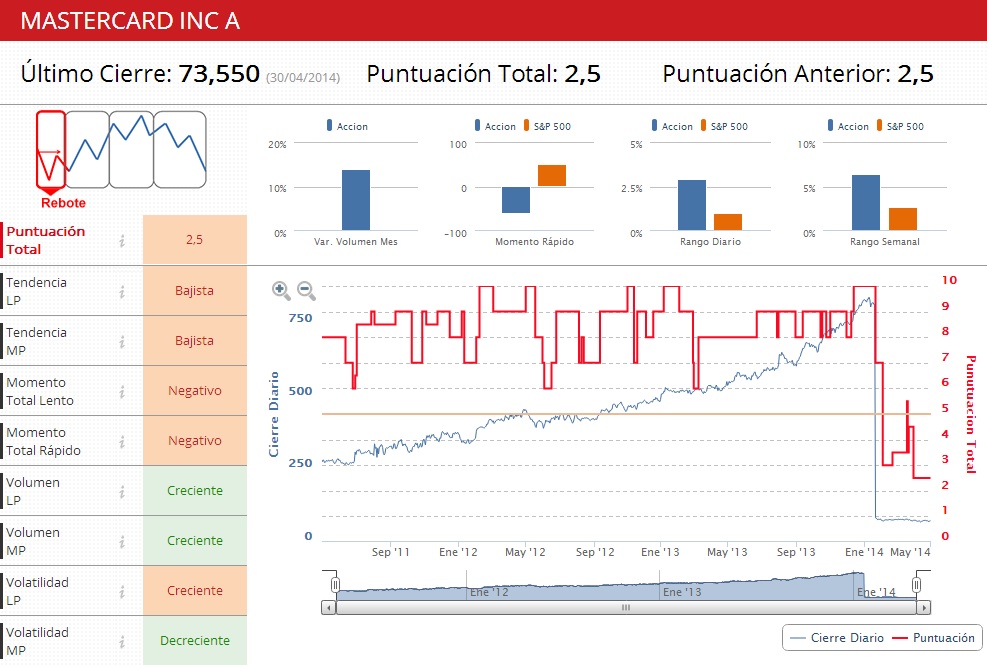This screenshot has height=665, width=987.
Task: Click the zoom in magnifier icon
Action: [x=281, y=290]
